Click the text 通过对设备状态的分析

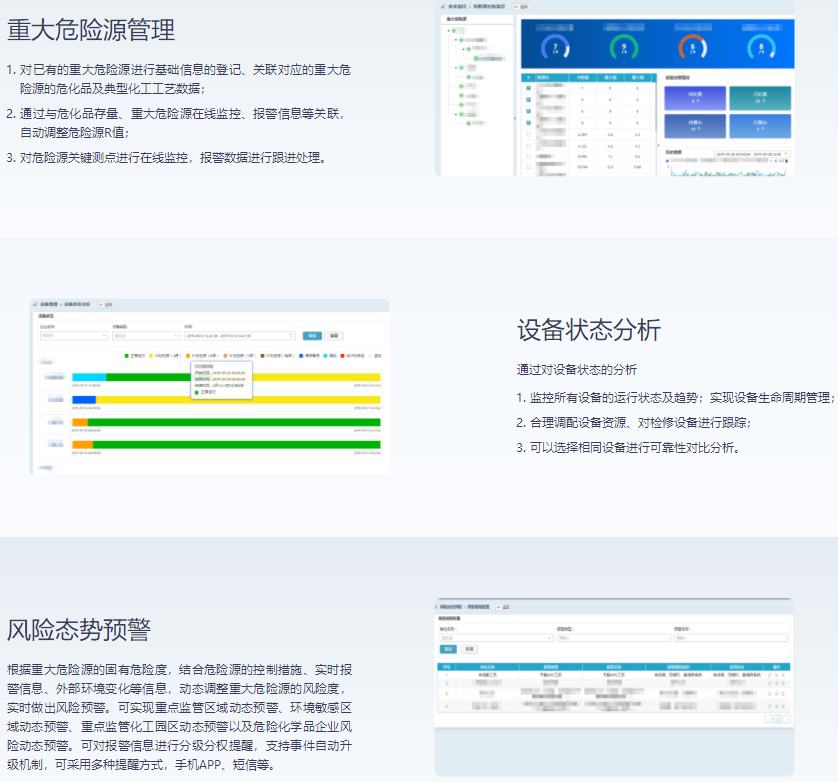[x=577, y=369]
